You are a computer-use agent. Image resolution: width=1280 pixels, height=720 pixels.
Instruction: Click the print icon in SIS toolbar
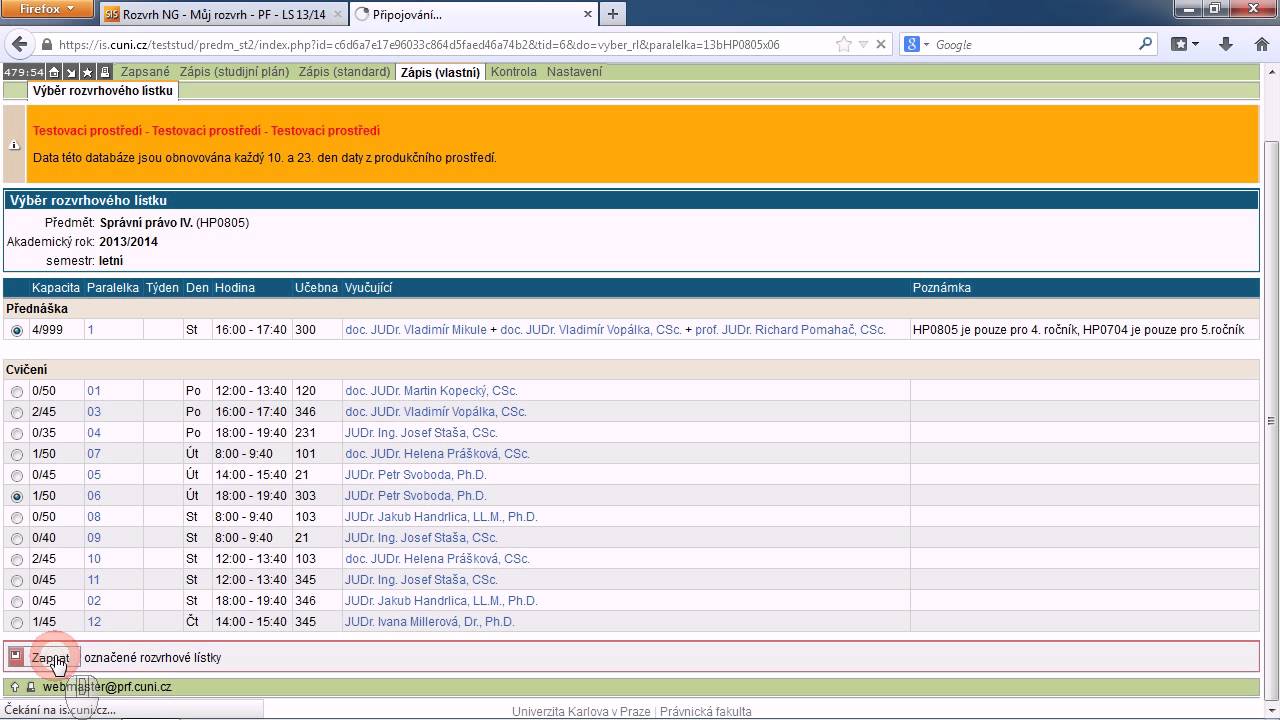(104, 72)
